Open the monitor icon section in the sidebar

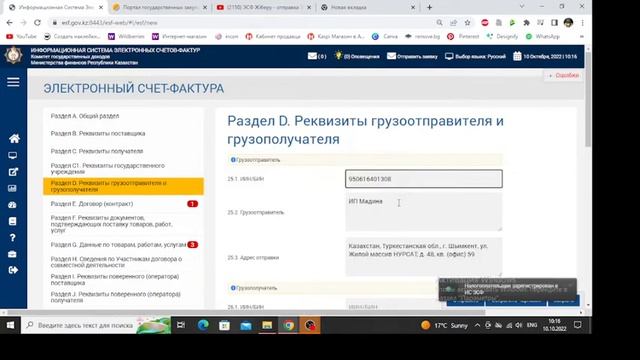(13, 156)
